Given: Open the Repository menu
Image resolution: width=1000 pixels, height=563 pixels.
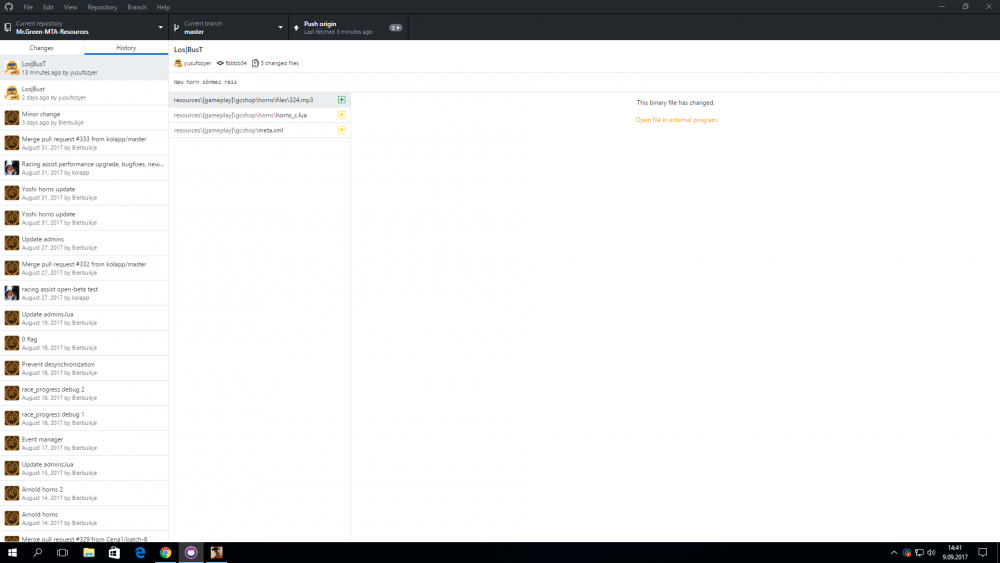Looking at the screenshot, I should click(x=102, y=7).
